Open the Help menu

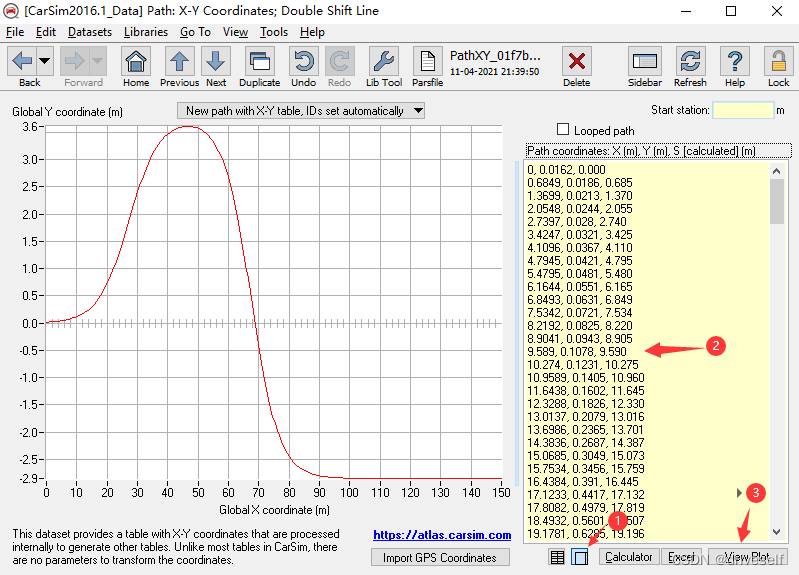click(x=312, y=32)
